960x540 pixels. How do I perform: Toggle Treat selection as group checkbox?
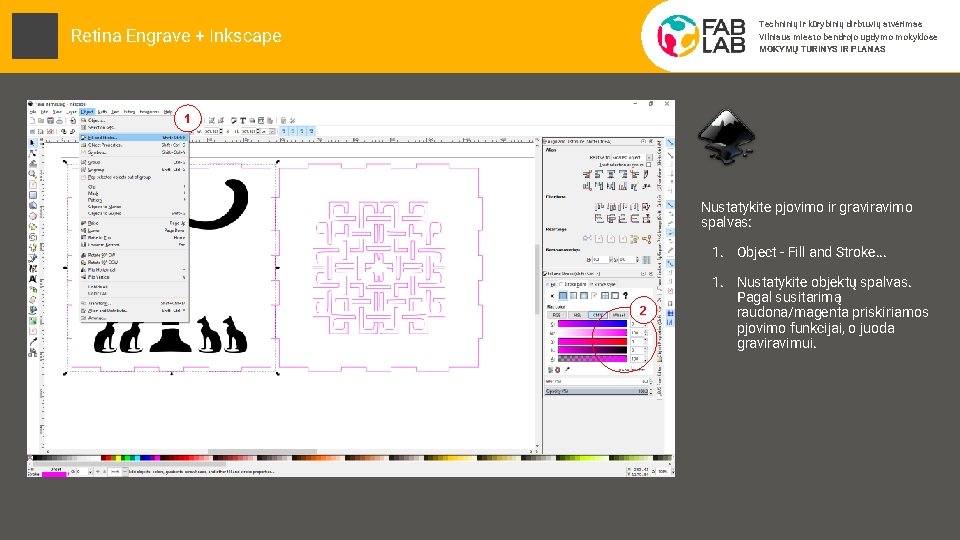pos(648,165)
